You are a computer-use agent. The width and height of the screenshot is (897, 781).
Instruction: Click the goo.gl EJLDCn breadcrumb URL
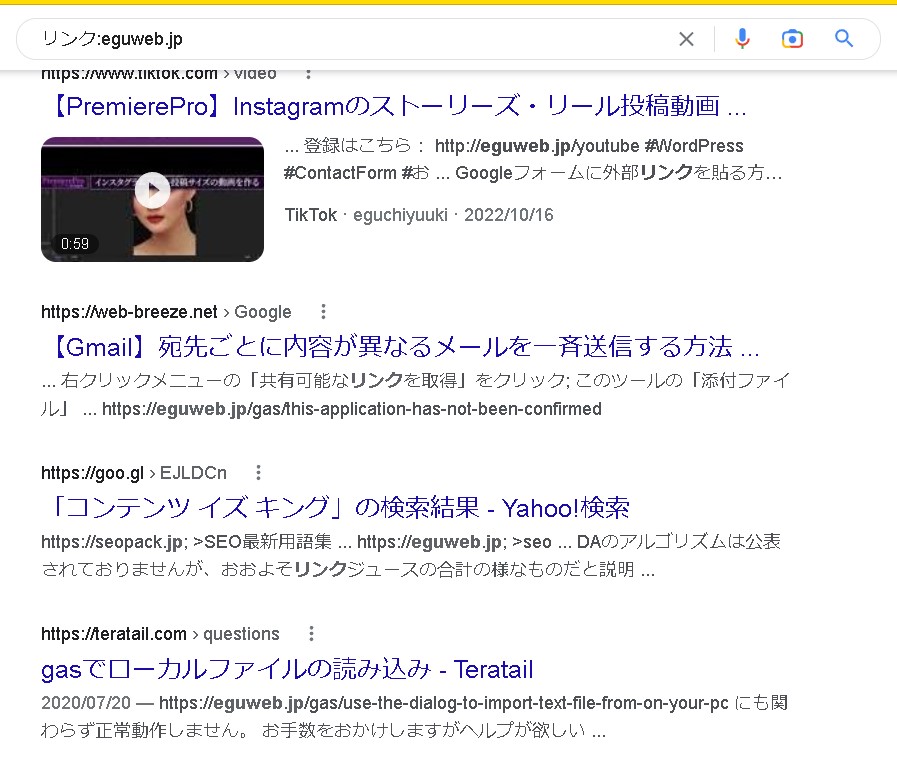(x=134, y=473)
